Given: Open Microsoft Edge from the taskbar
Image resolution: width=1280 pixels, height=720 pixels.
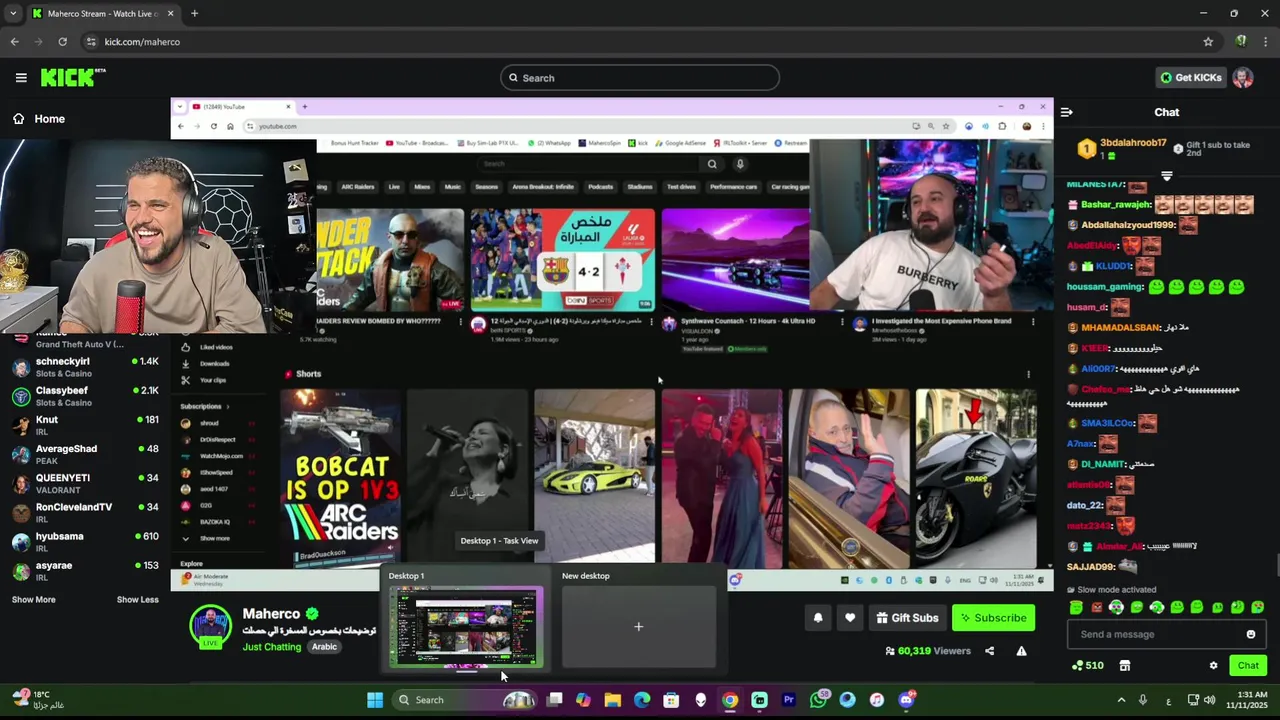Looking at the screenshot, I should [x=642, y=700].
